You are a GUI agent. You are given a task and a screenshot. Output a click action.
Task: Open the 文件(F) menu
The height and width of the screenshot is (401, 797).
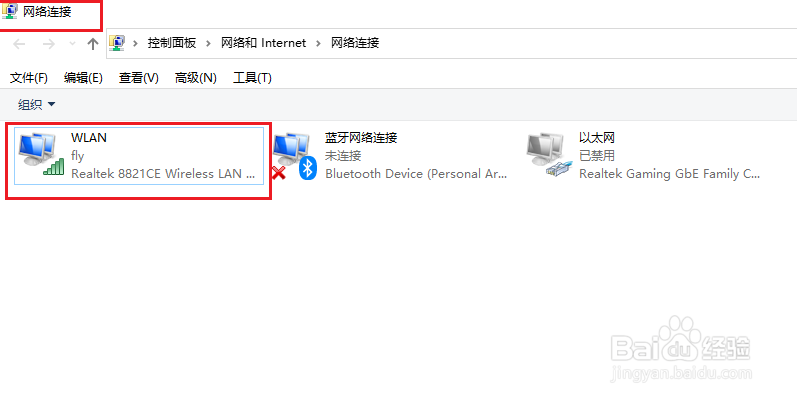(x=29, y=78)
